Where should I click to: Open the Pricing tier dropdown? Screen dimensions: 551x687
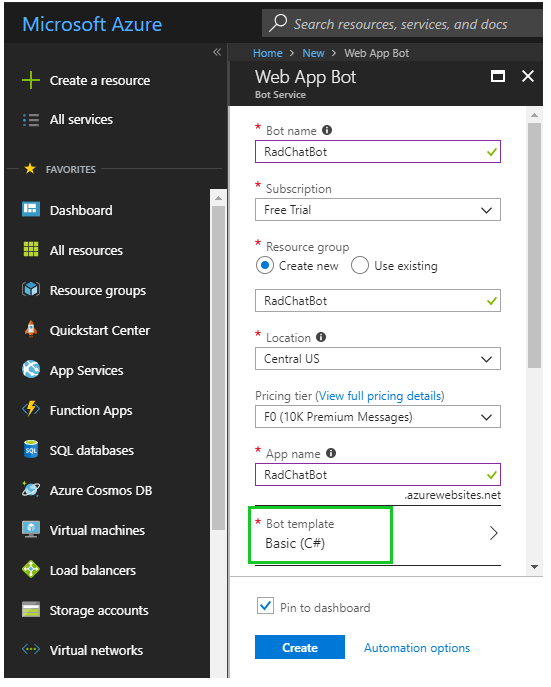(378, 417)
